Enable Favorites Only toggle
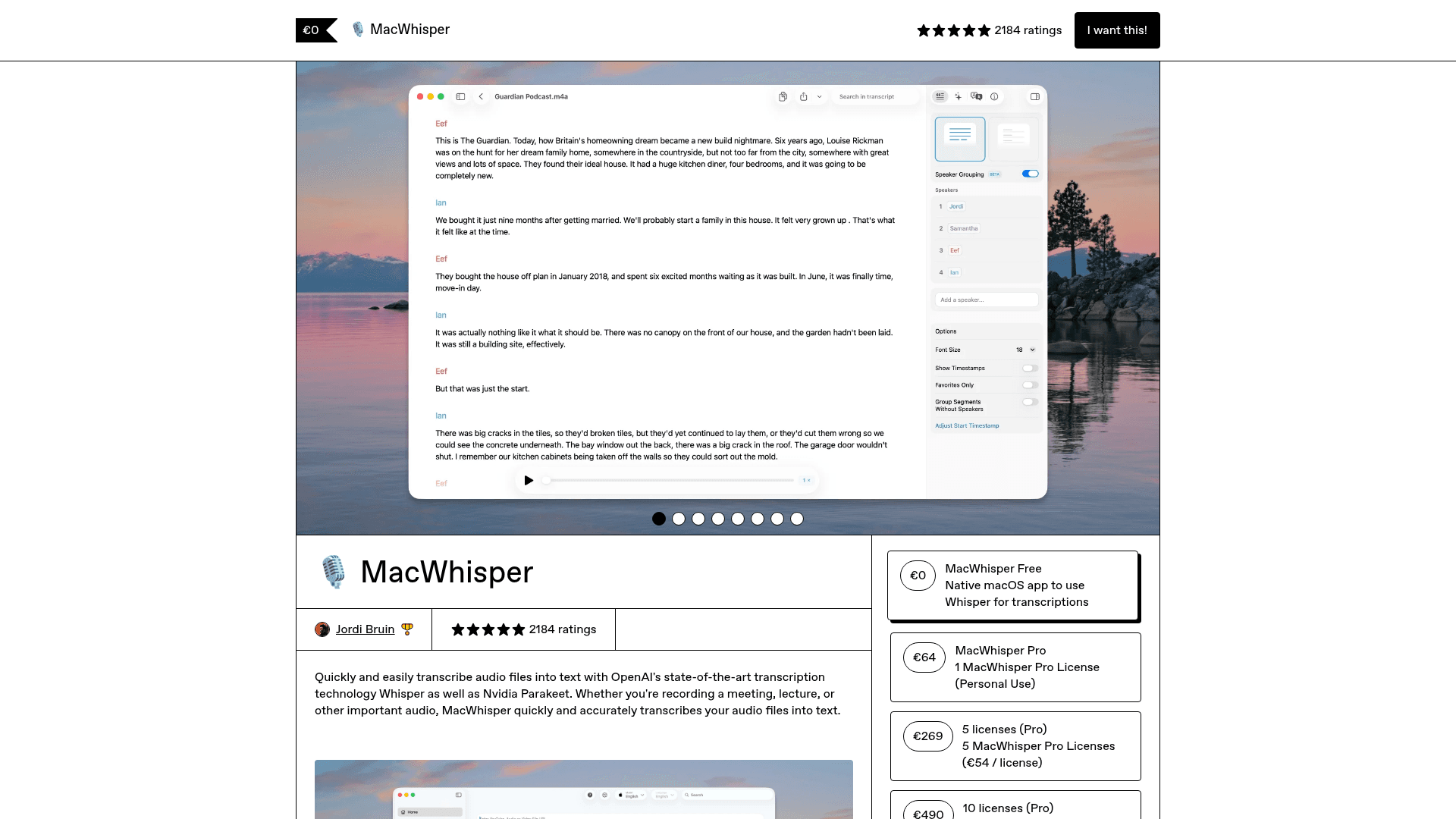Viewport: 1456px width, 819px height. [x=1030, y=385]
